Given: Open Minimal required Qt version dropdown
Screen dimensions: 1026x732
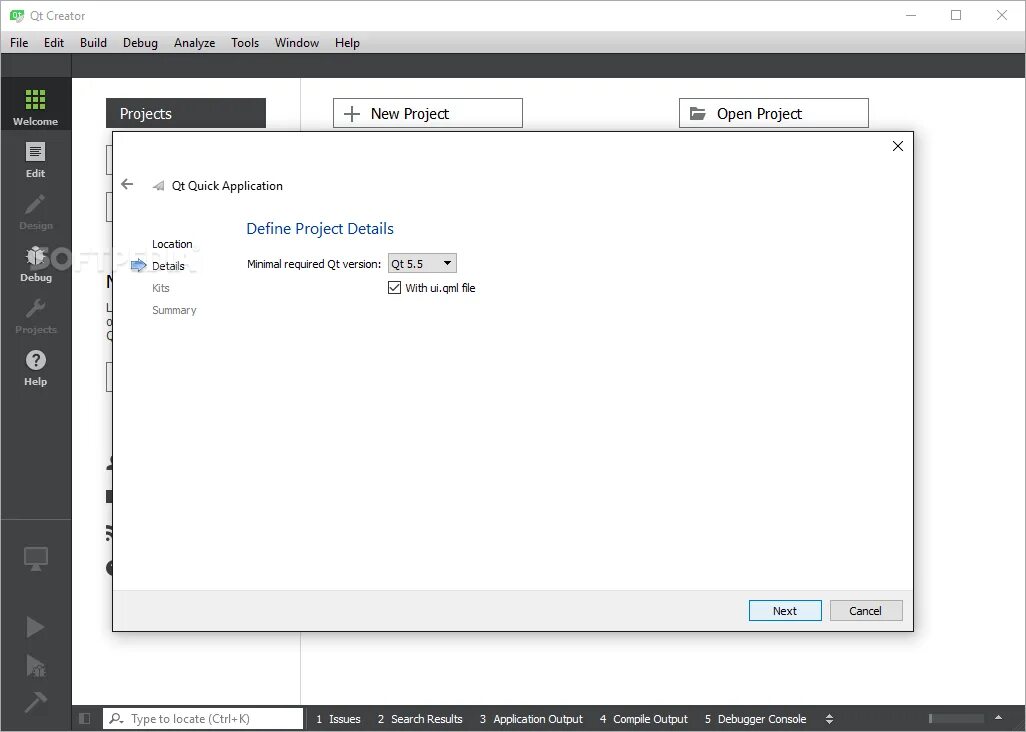Looking at the screenshot, I should [x=422, y=263].
